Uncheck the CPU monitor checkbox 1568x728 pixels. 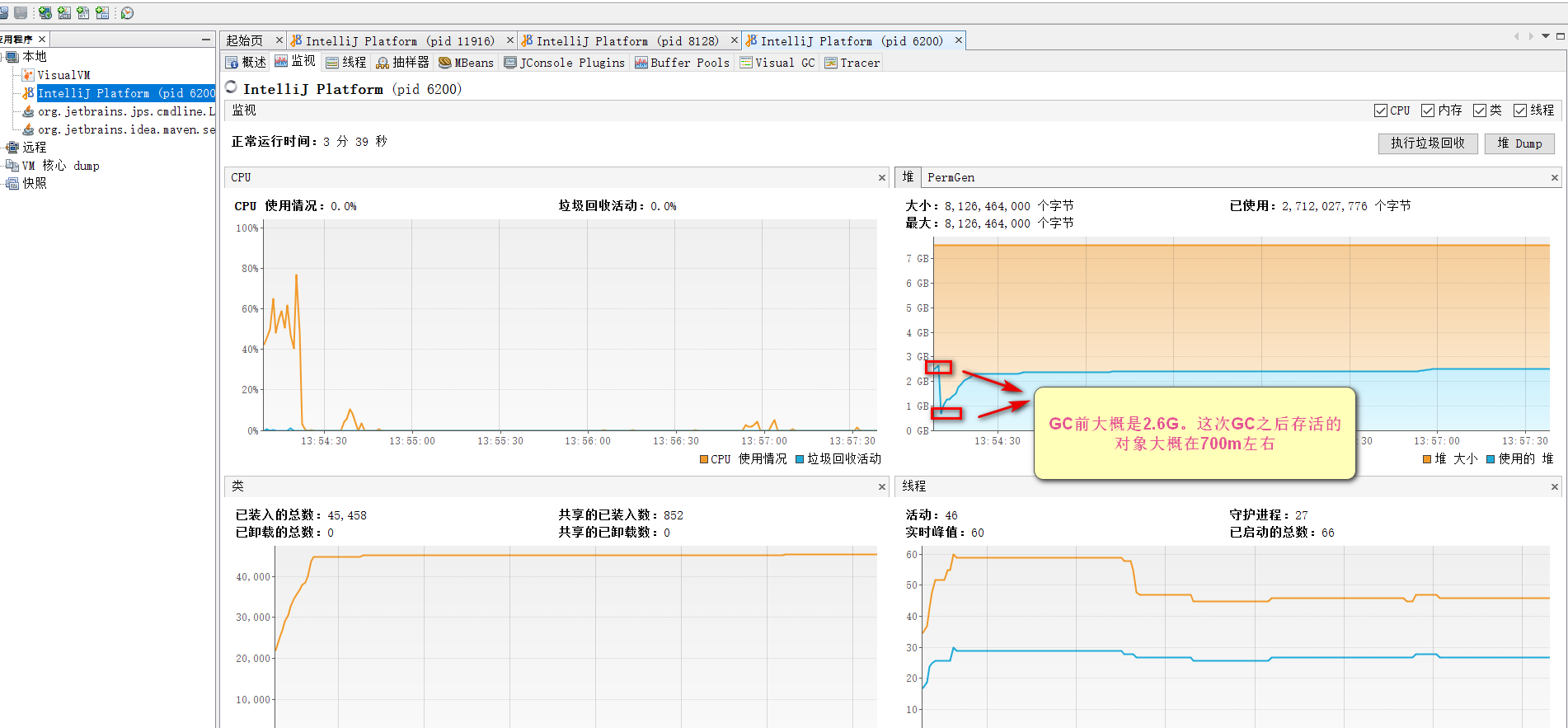point(1381,110)
